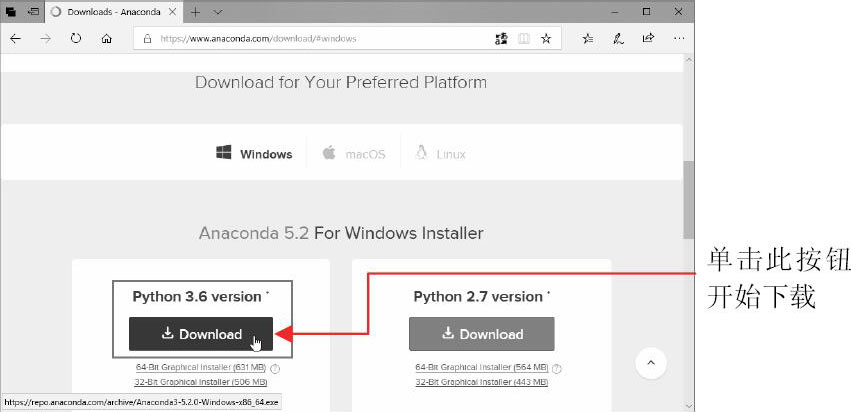This screenshot has width=851, height=412.
Task: Open 32-Bit Graphical Installer (443 MB) link
Action: [x=481, y=382]
